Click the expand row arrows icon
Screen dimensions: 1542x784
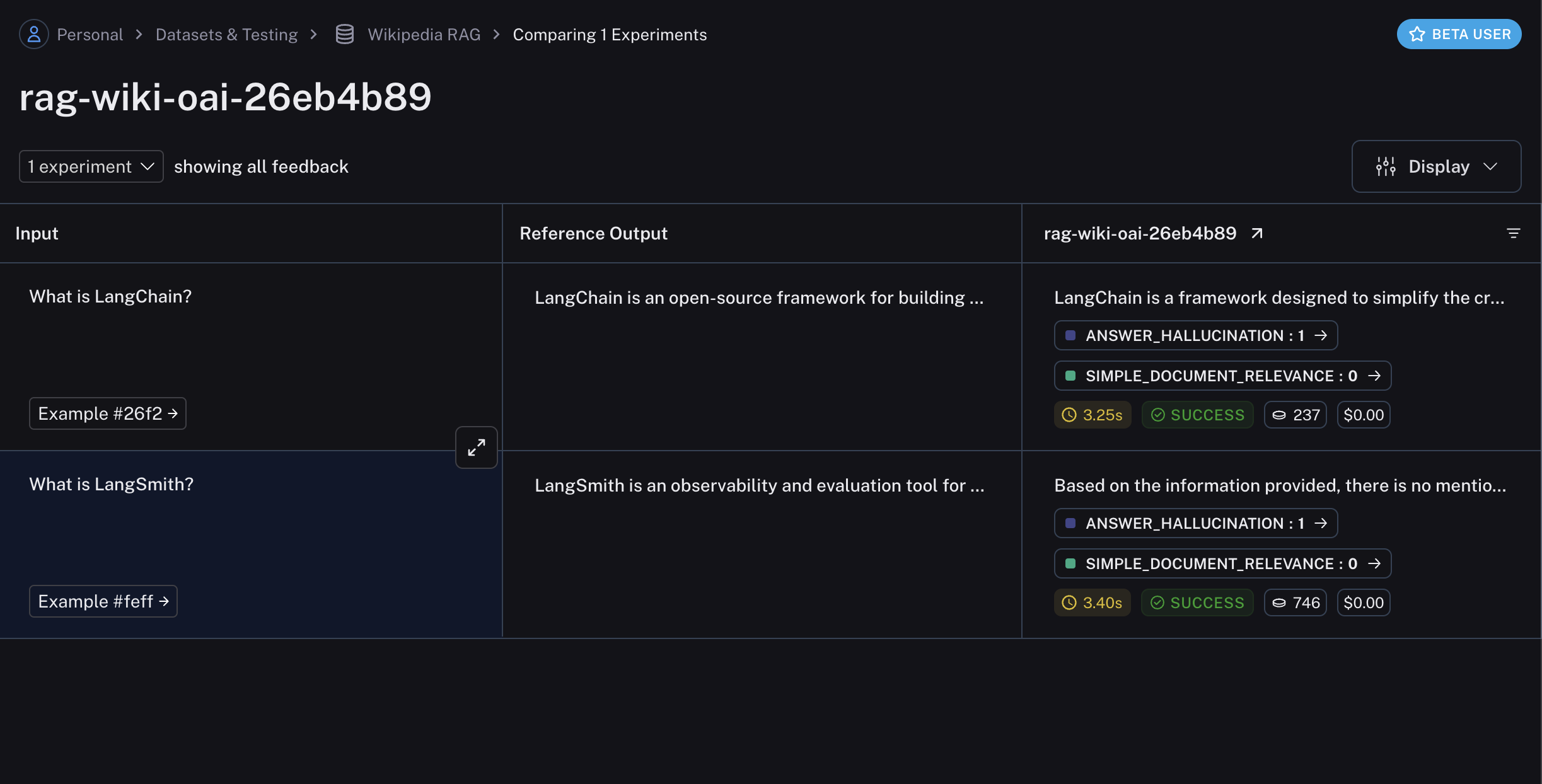click(477, 447)
